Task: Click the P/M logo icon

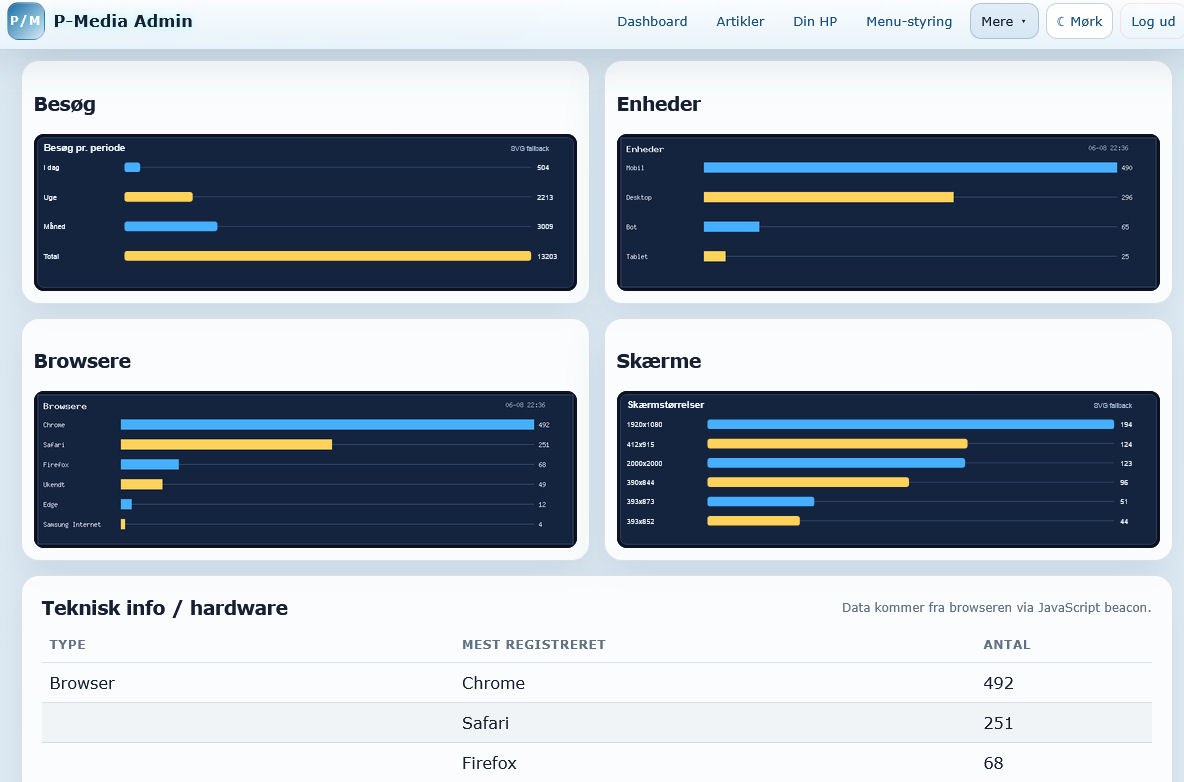Action: coord(26,20)
